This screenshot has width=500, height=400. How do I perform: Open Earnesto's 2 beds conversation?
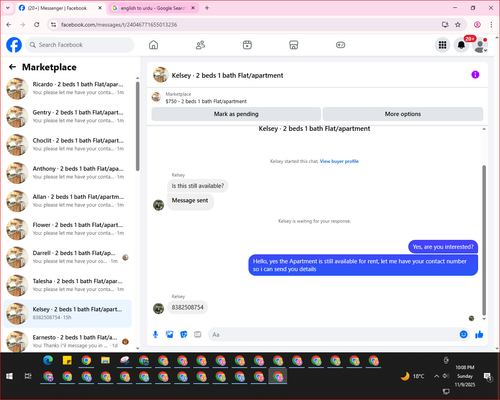(68, 341)
